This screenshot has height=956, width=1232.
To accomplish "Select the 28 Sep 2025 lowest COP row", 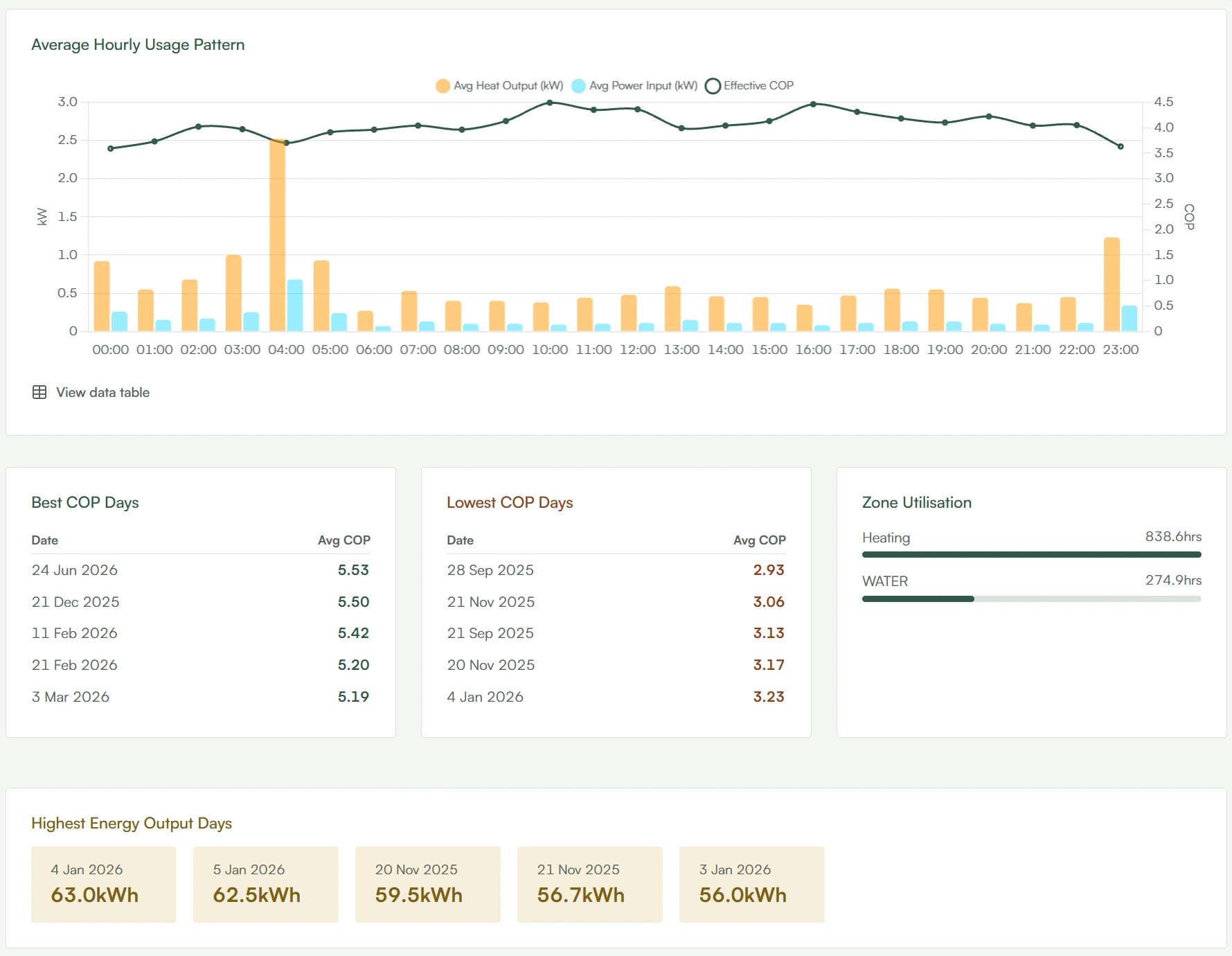I will tap(616, 570).
